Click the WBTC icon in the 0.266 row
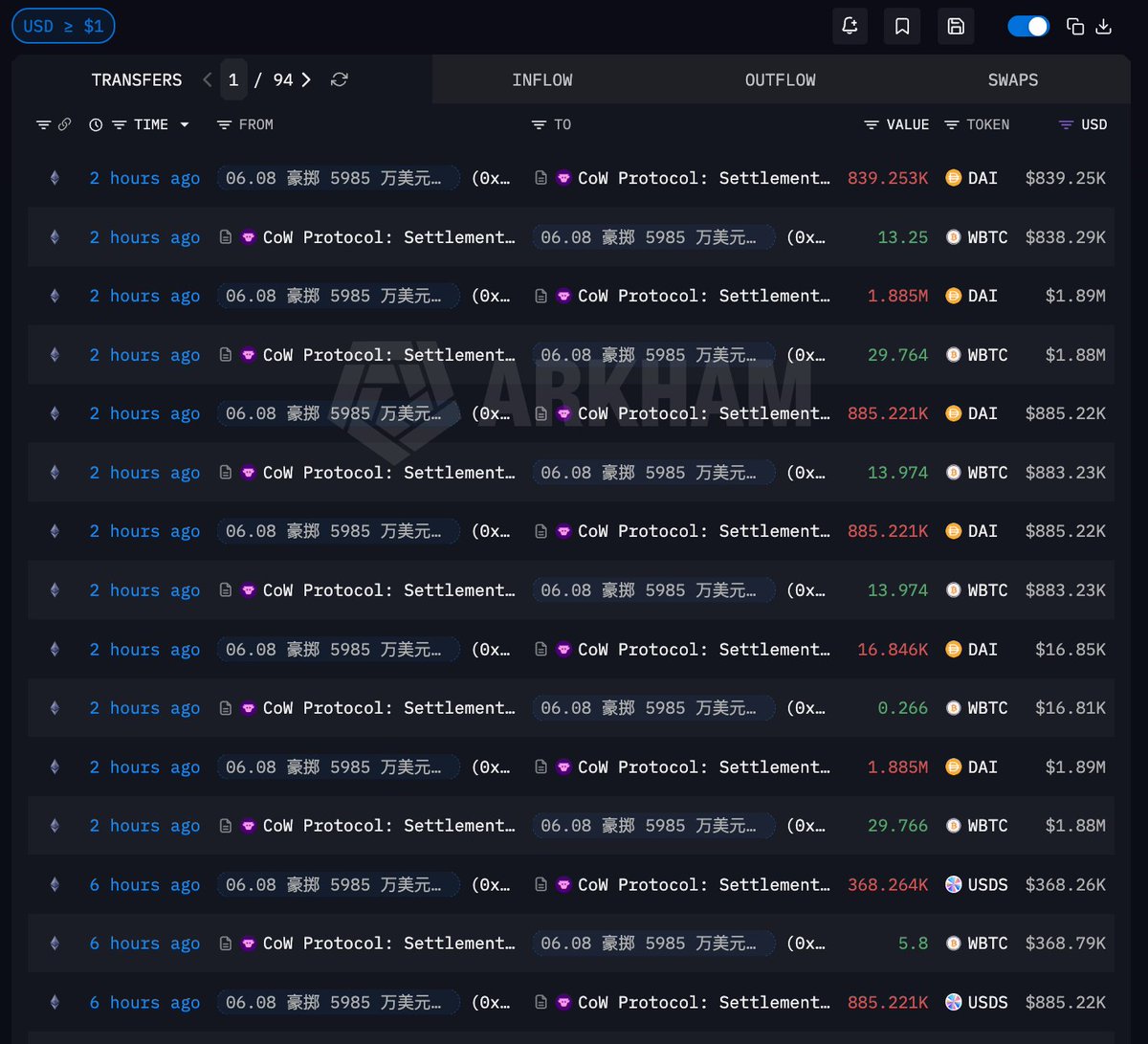This screenshot has height=1044, width=1148. pyautogui.click(x=953, y=708)
